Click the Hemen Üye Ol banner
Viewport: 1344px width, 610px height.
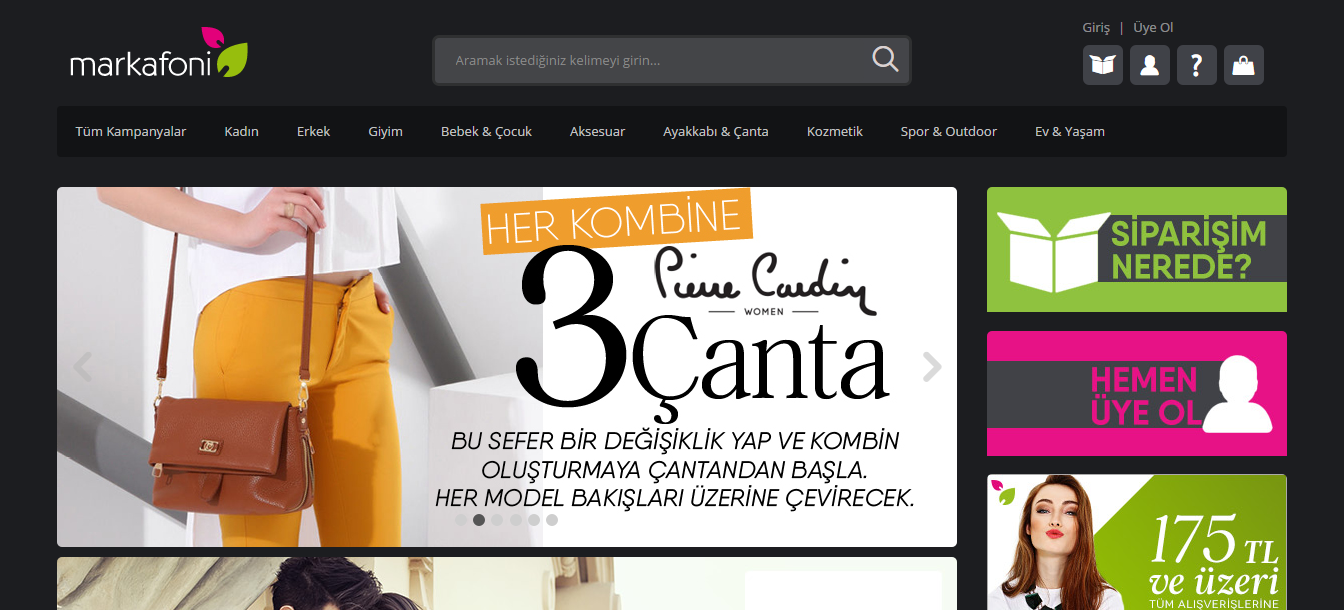(x=1137, y=393)
